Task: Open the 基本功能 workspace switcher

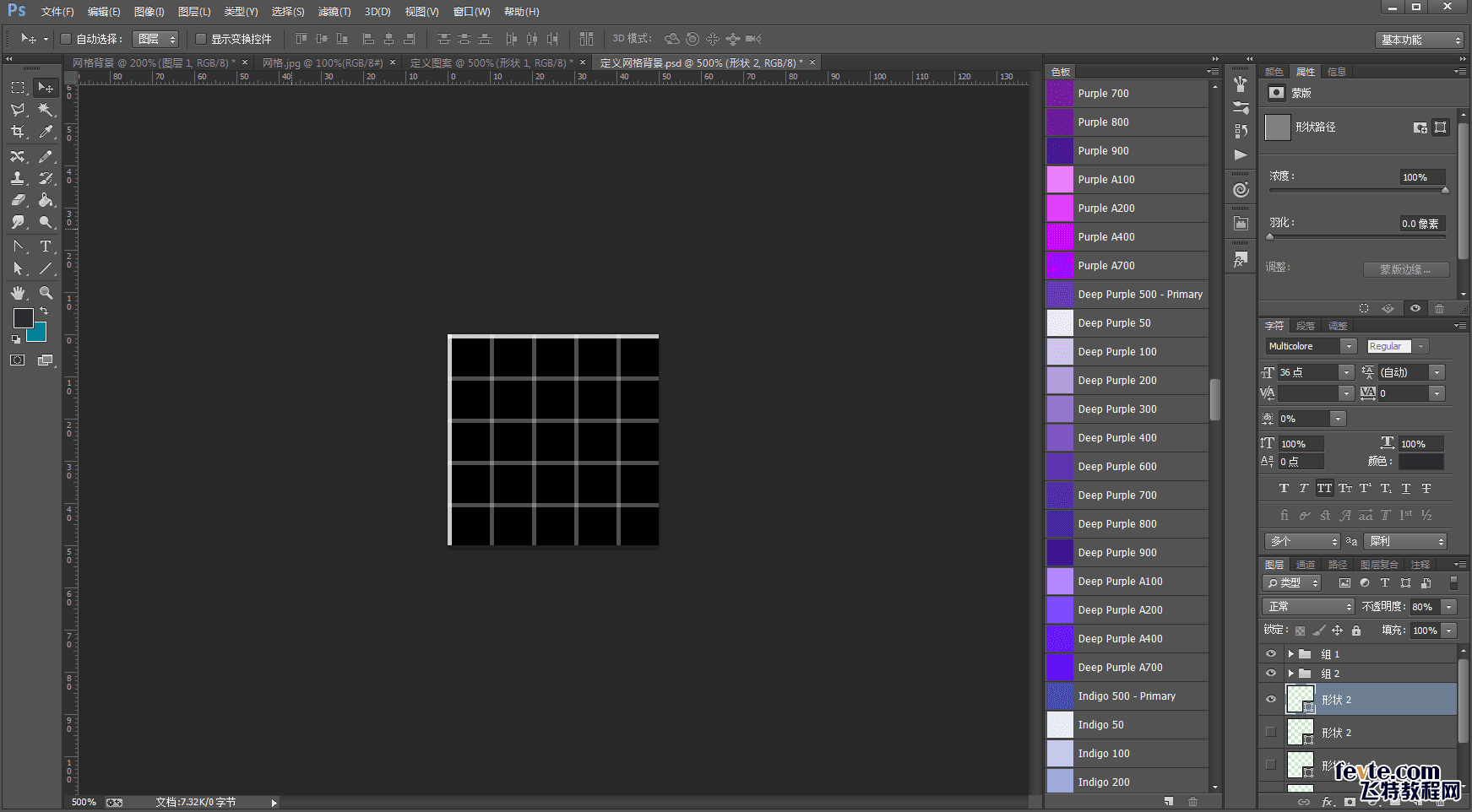Action: click(x=1420, y=40)
